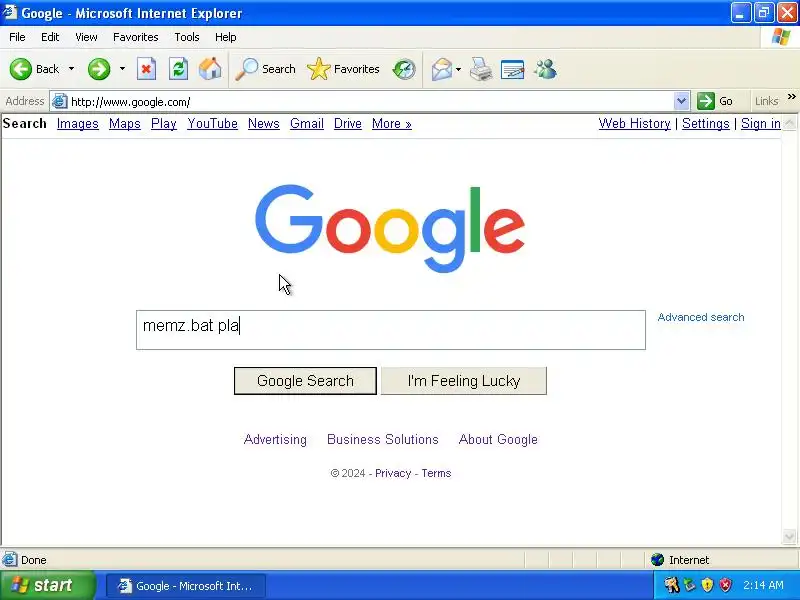Open the About Google link
Viewport: 800px width, 600px height.
pyautogui.click(x=498, y=439)
